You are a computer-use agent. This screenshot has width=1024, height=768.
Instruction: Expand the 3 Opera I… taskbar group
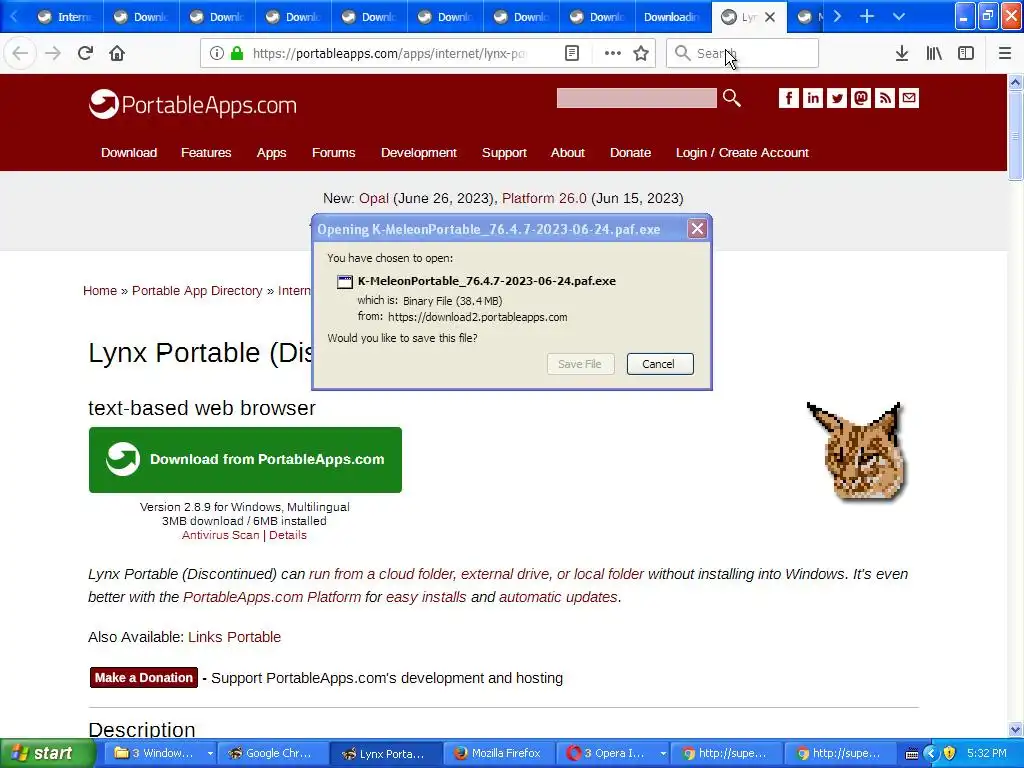click(663, 753)
